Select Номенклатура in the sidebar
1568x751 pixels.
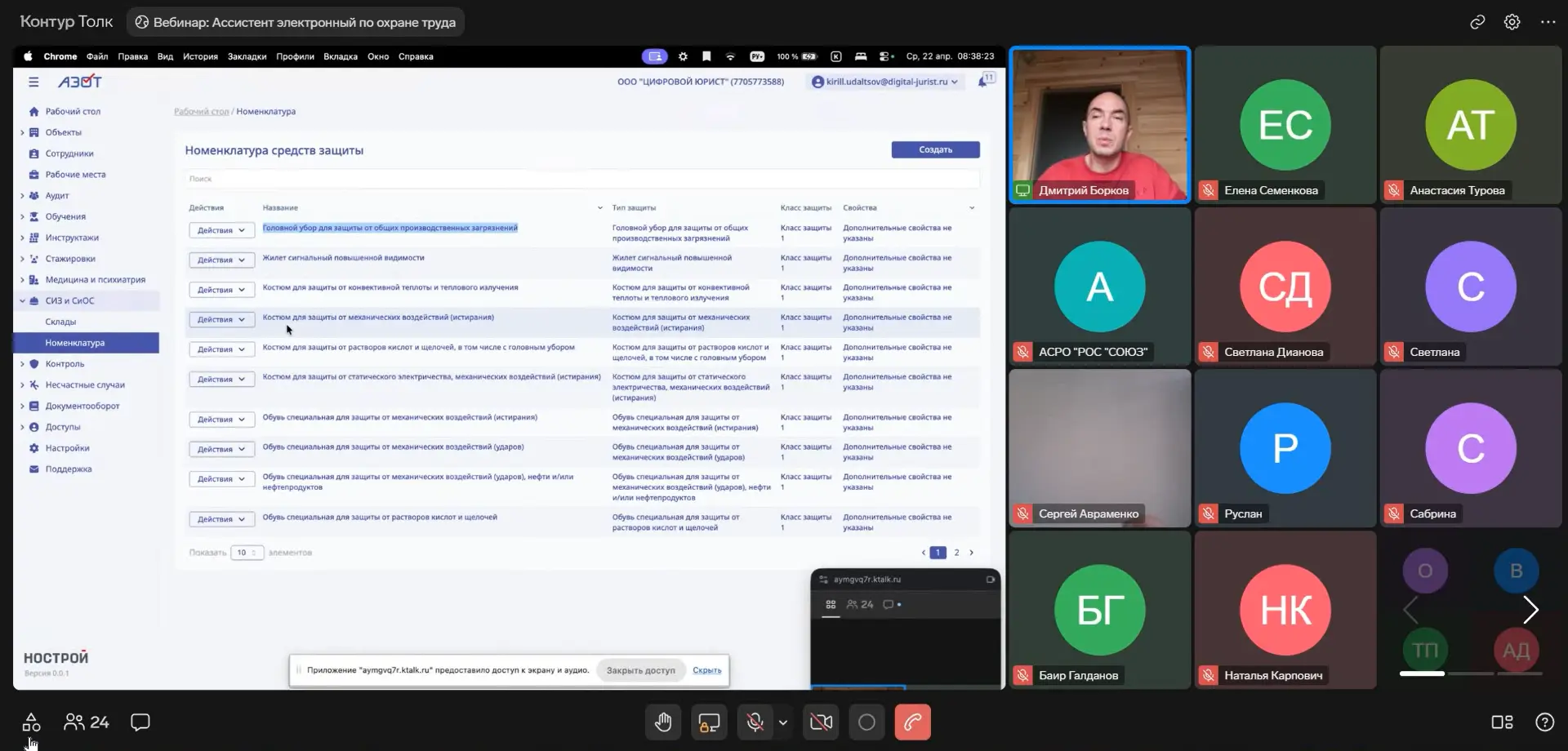(75, 343)
